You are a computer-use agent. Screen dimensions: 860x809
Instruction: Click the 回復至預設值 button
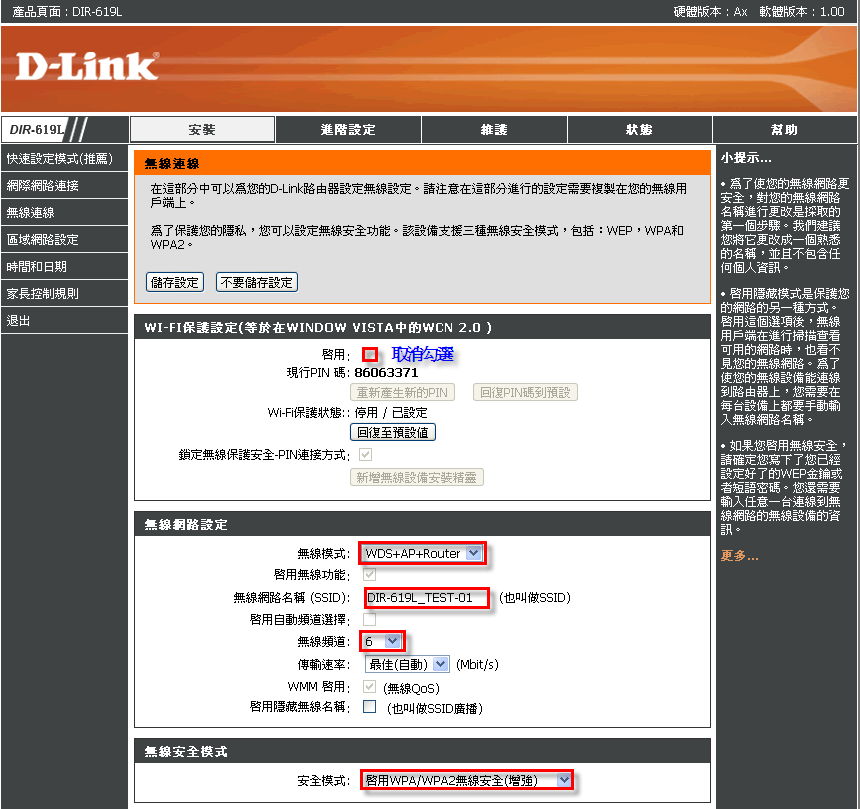(393, 432)
